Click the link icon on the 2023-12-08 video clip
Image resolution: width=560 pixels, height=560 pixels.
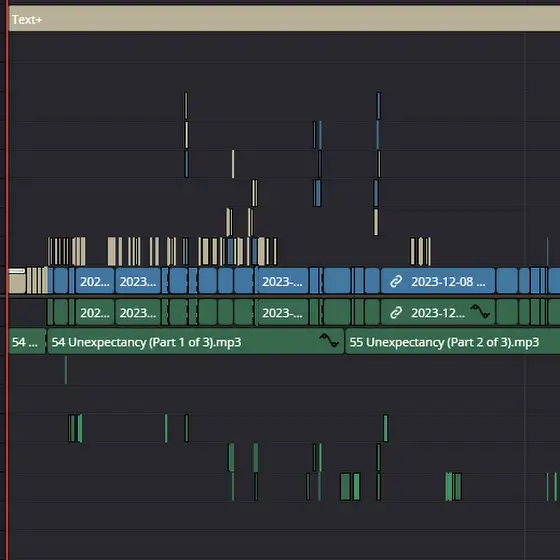tap(396, 282)
